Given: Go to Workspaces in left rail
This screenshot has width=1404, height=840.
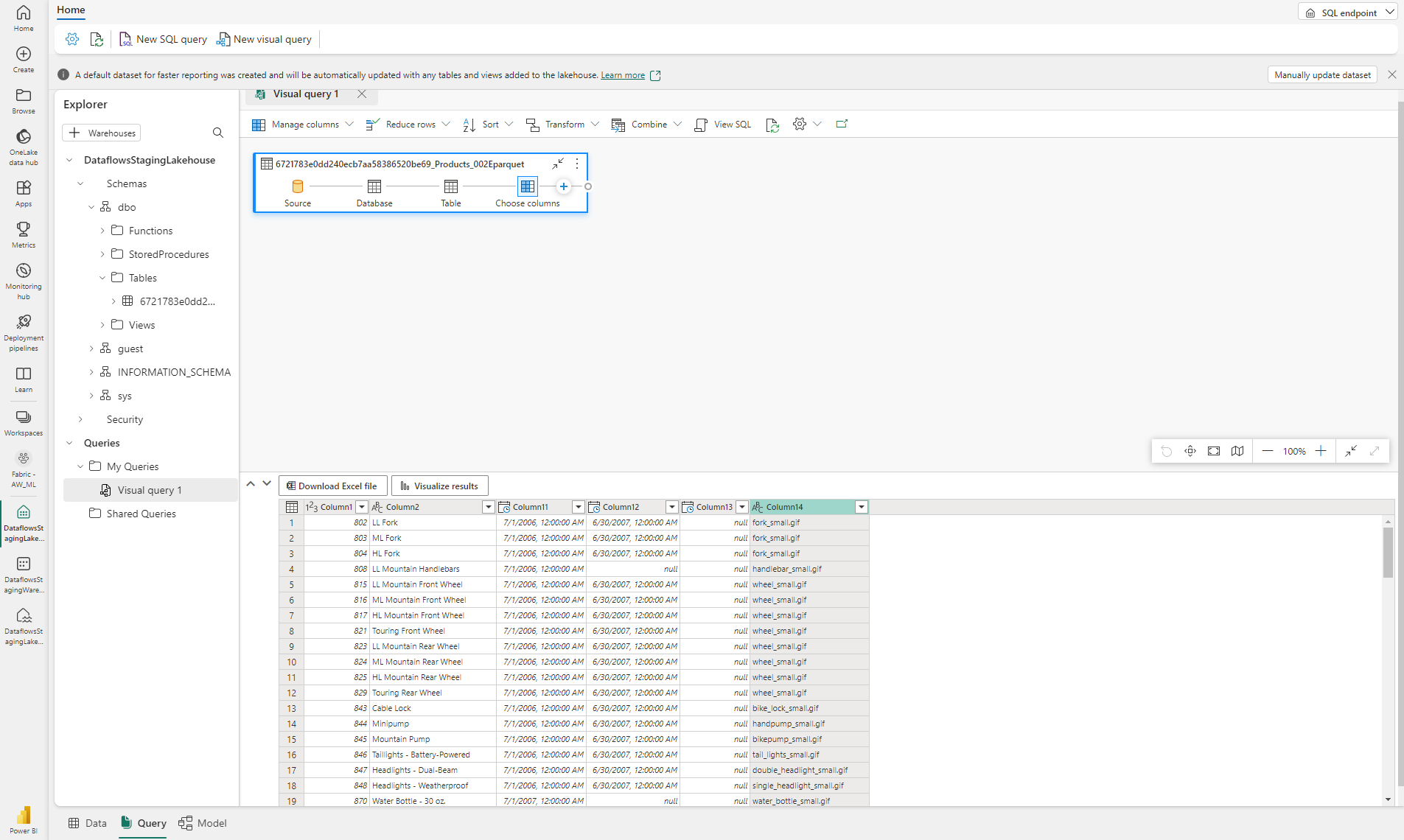Looking at the screenshot, I should point(24,423).
